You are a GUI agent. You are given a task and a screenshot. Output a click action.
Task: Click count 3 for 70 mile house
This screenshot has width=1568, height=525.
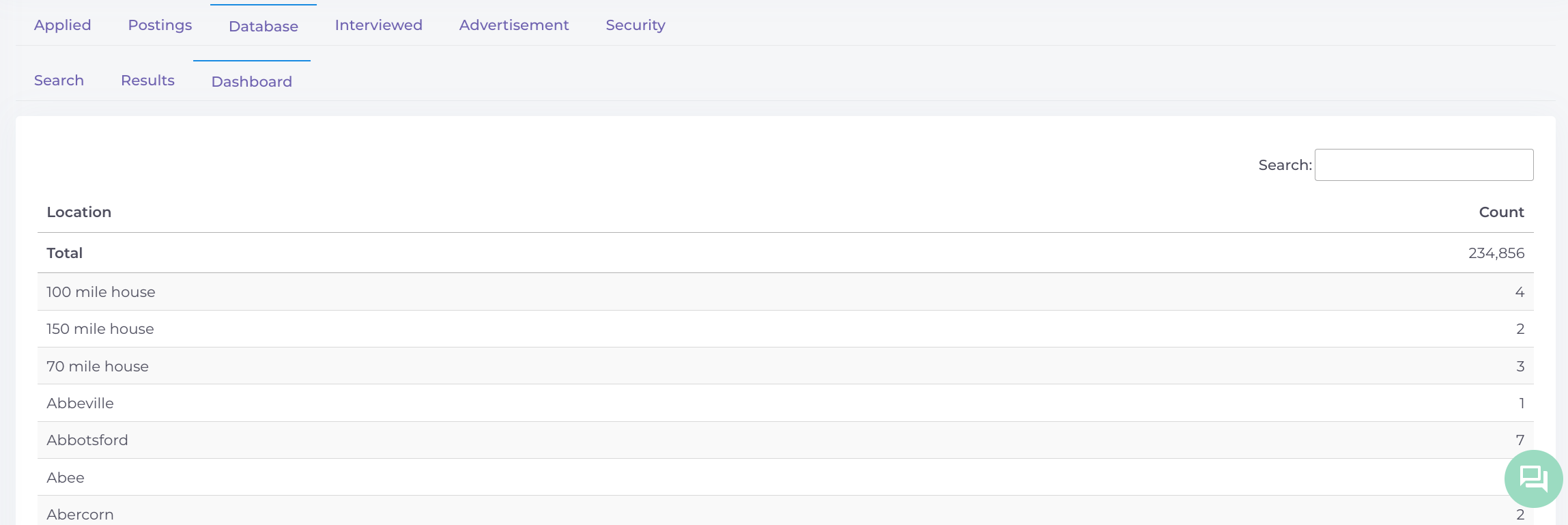point(1520,367)
